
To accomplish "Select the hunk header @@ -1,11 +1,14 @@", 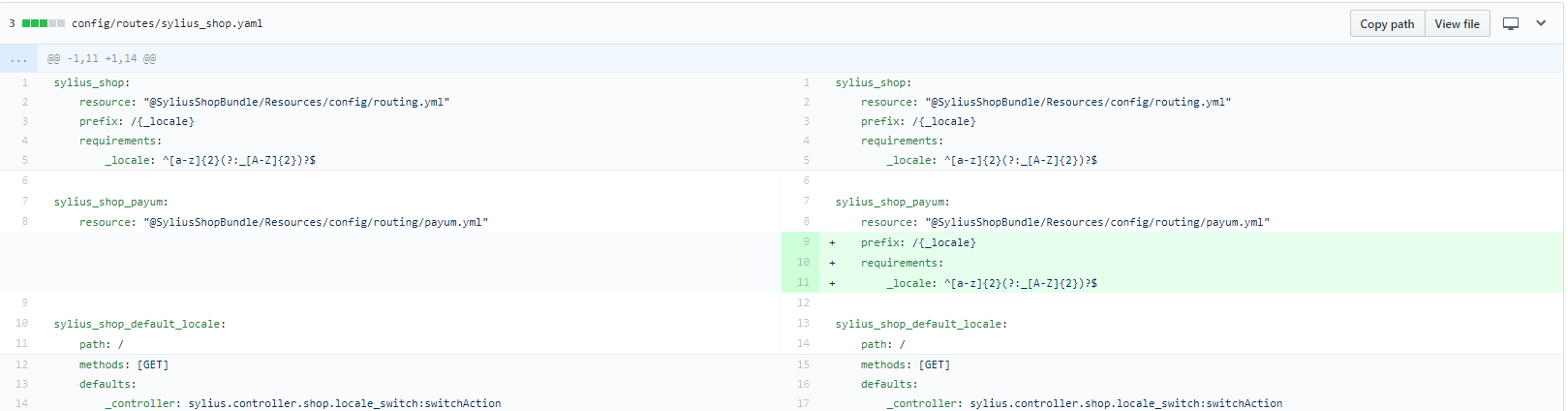I will [102, 58].
